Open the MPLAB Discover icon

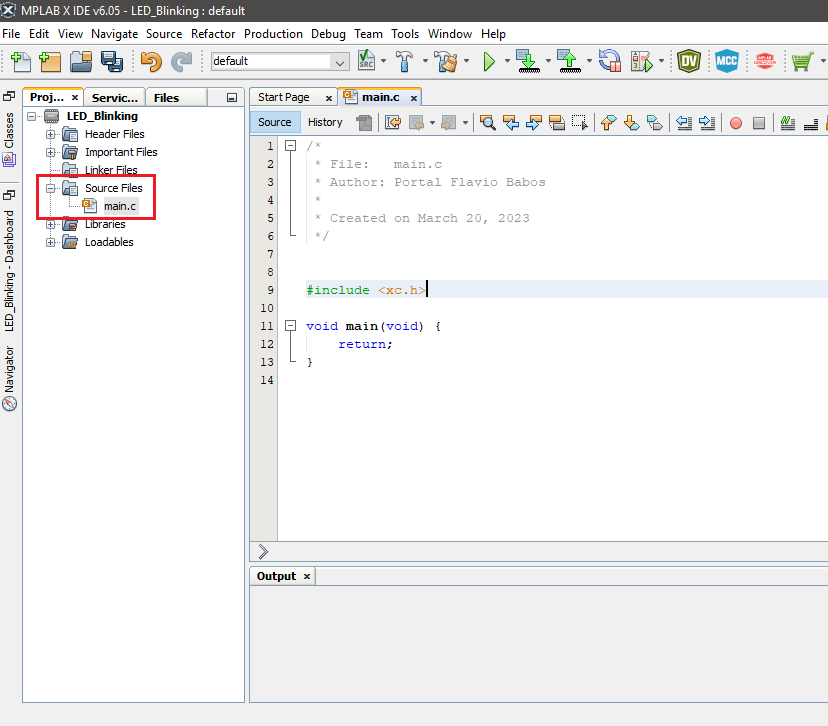click(765, 61)
